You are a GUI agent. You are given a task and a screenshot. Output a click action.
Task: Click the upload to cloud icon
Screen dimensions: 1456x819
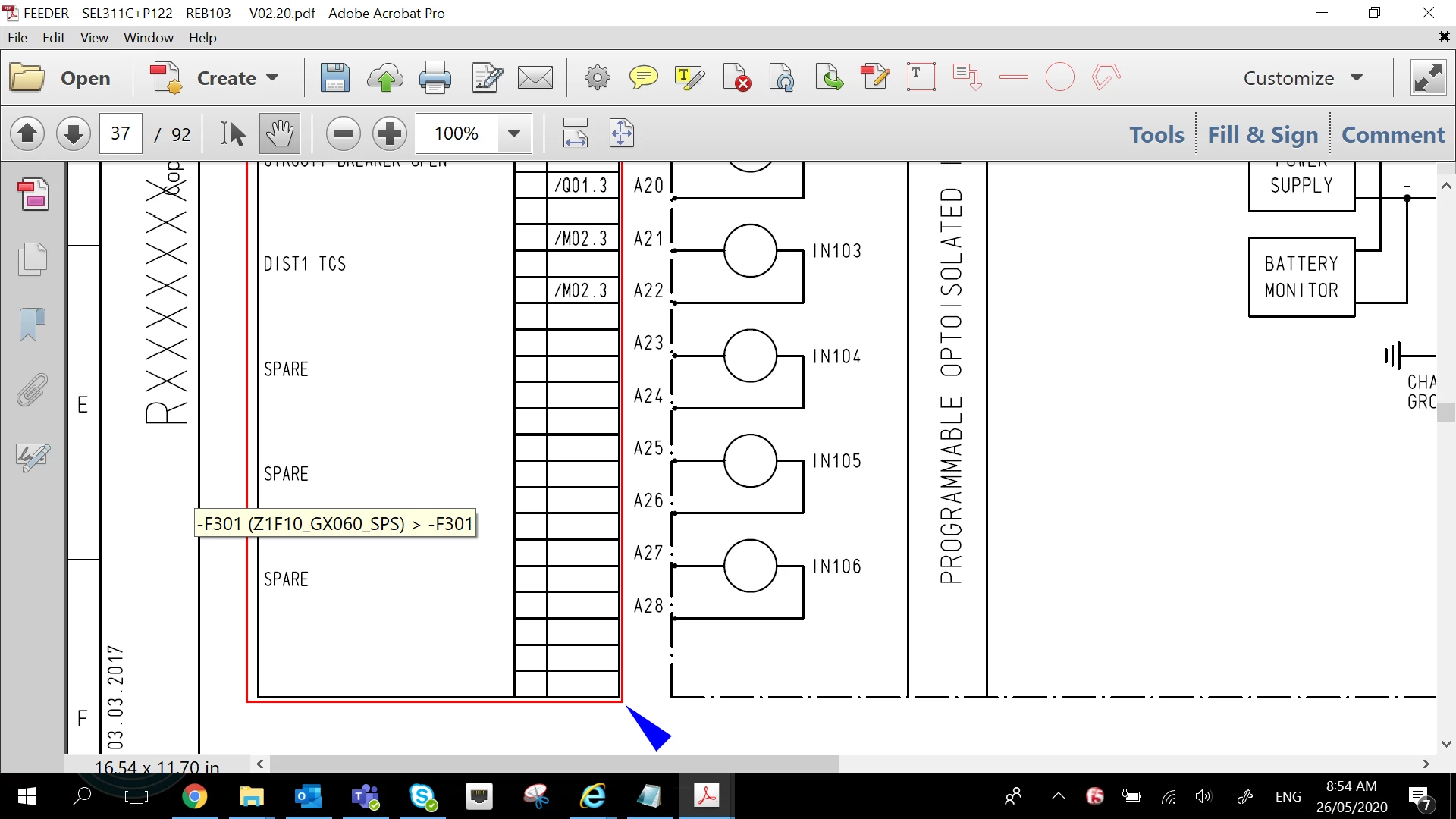point(385,78)
